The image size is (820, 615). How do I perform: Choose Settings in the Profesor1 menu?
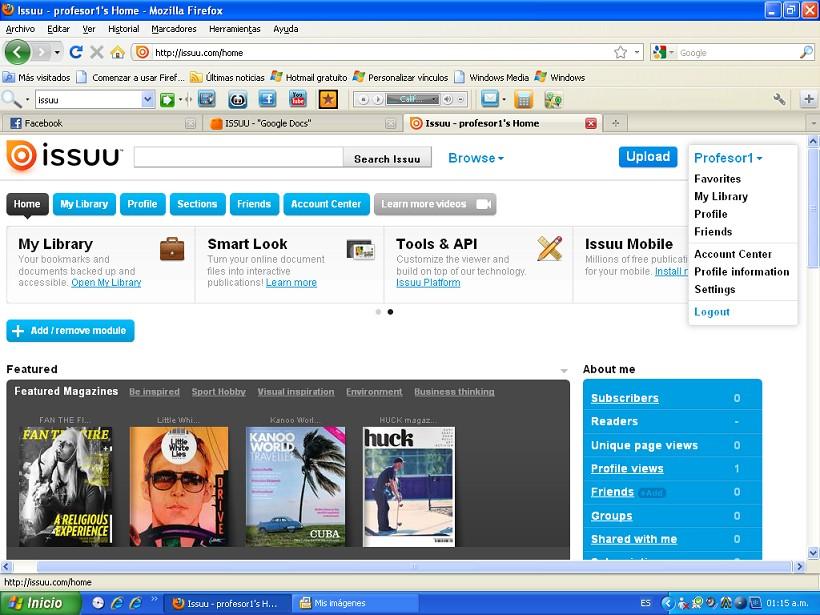tap(714, 289)
